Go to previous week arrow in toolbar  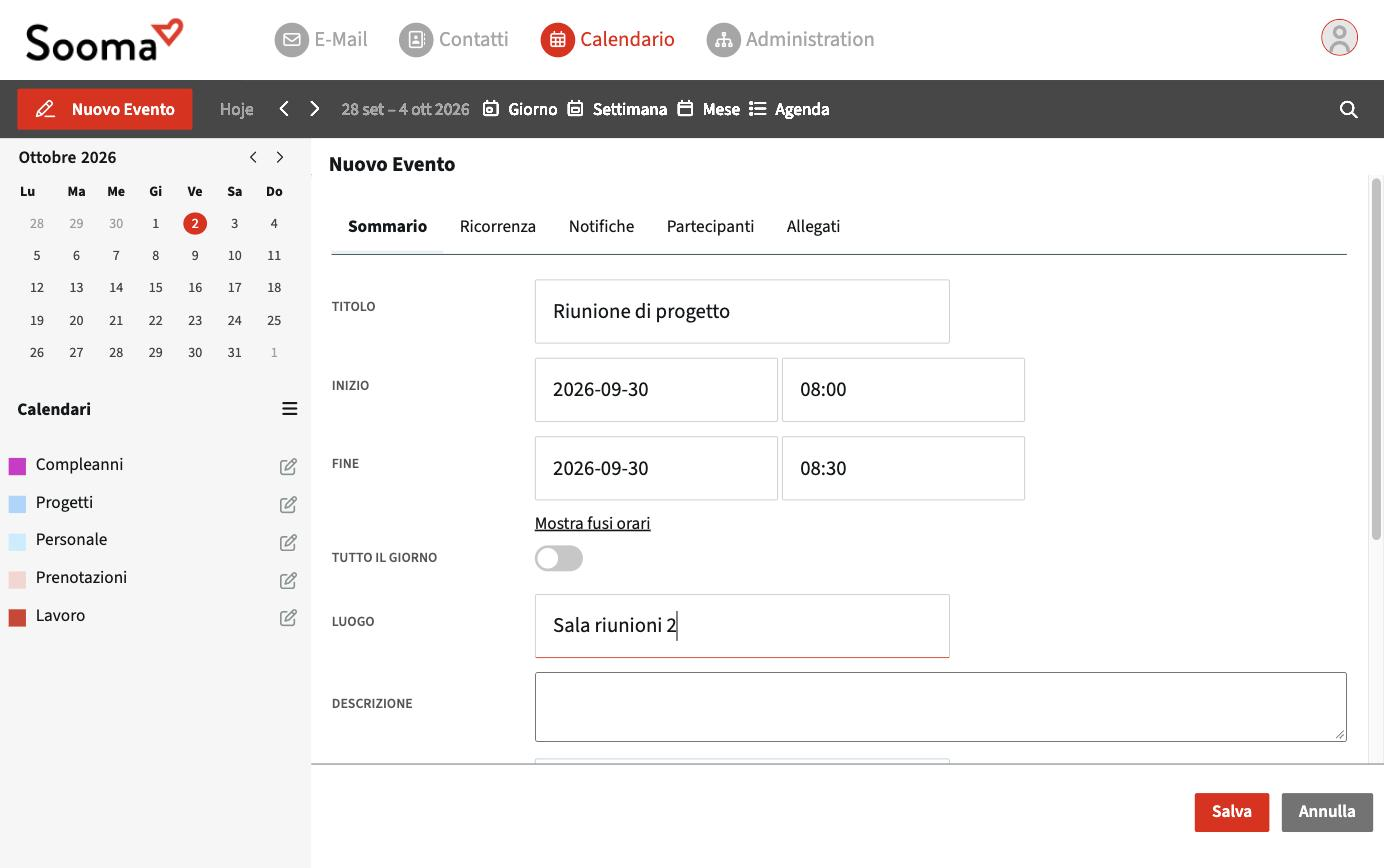pos(284,109)
